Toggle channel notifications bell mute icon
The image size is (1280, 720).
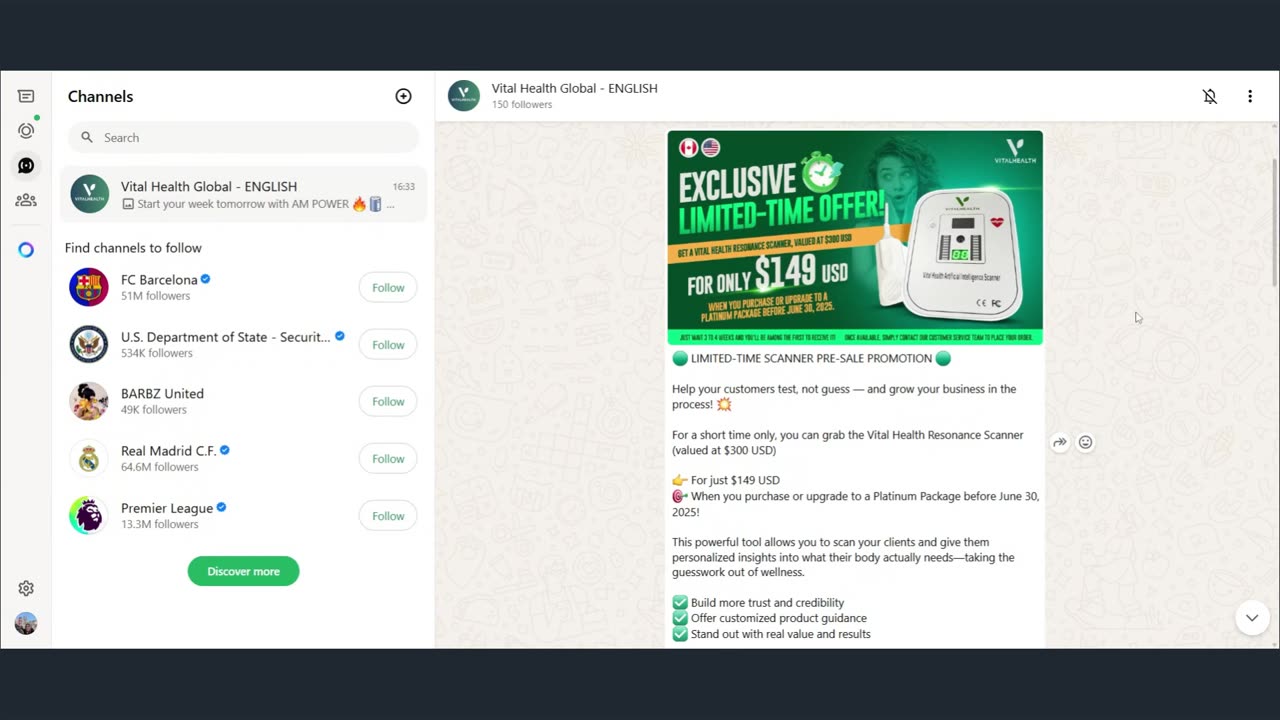tap(1210, 97)
